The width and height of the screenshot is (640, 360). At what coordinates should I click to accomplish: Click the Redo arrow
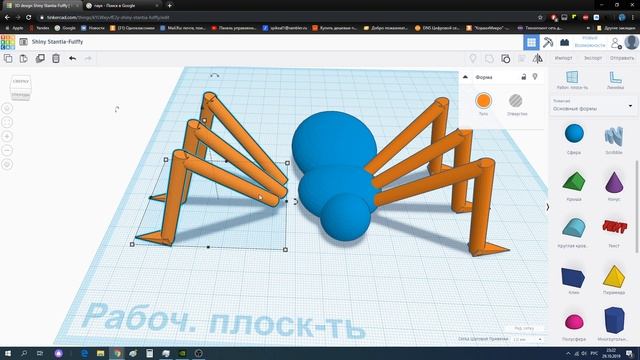[88, 58]
